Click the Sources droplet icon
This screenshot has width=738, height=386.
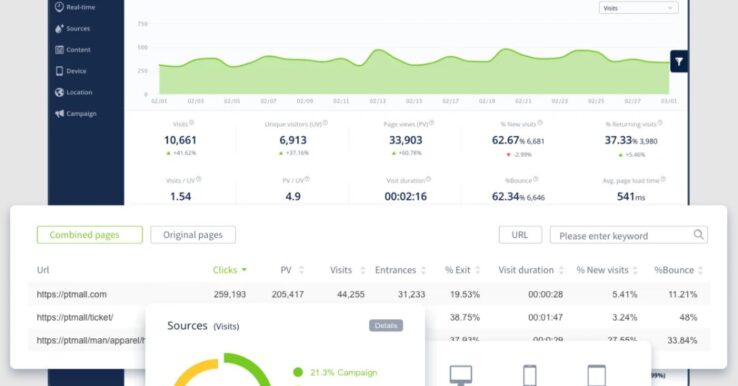pyautogui.click(x=59, y=29)
